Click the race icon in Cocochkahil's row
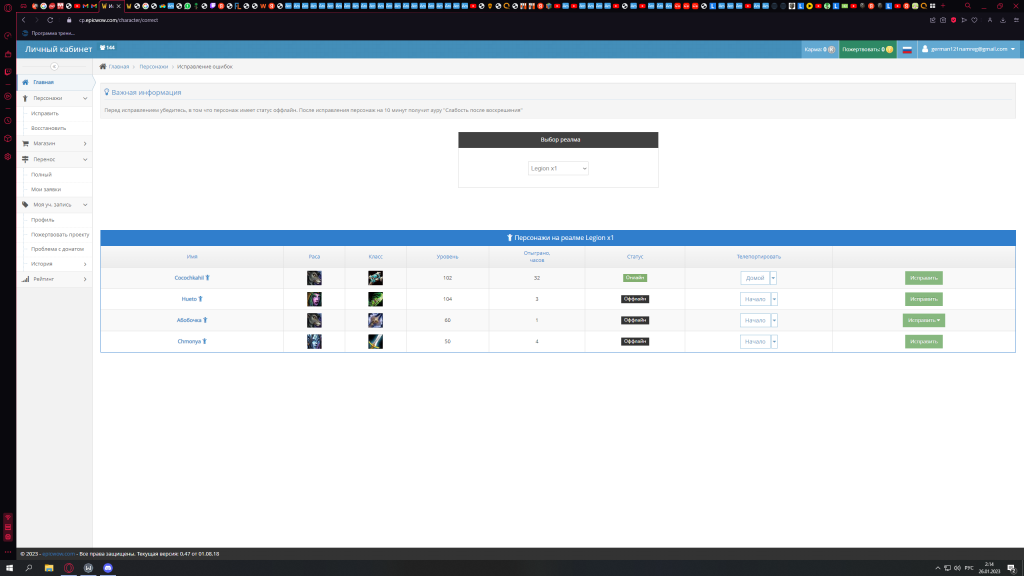 (314, 277)
